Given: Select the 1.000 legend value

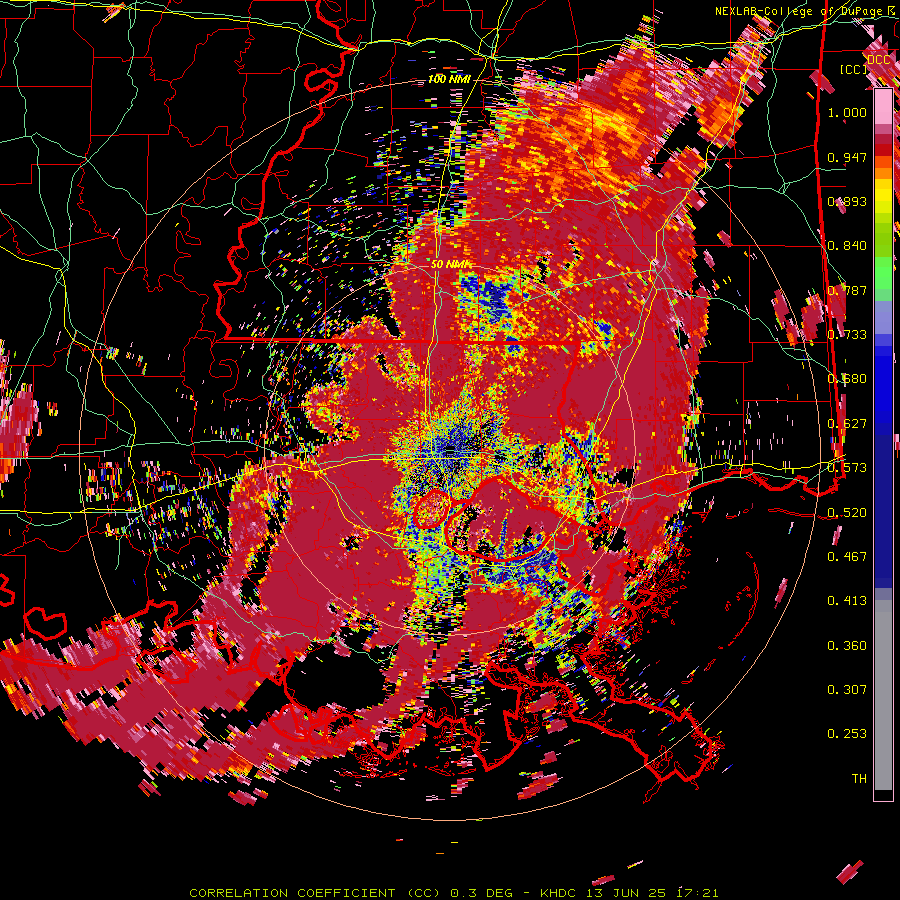Looking at the screenshot, I should [847, 112].
